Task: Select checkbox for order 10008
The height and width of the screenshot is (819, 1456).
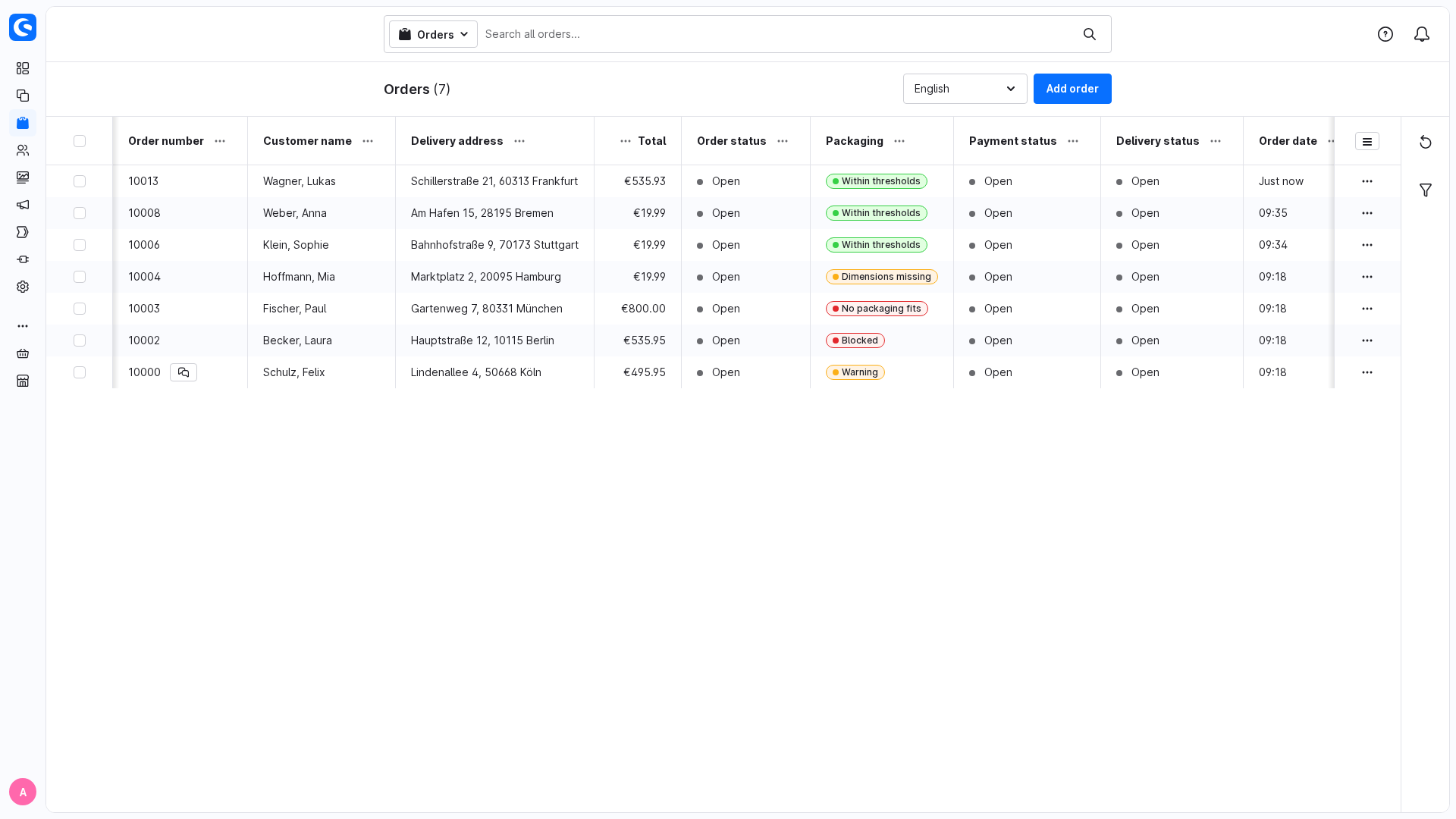Action: point(80,213)
